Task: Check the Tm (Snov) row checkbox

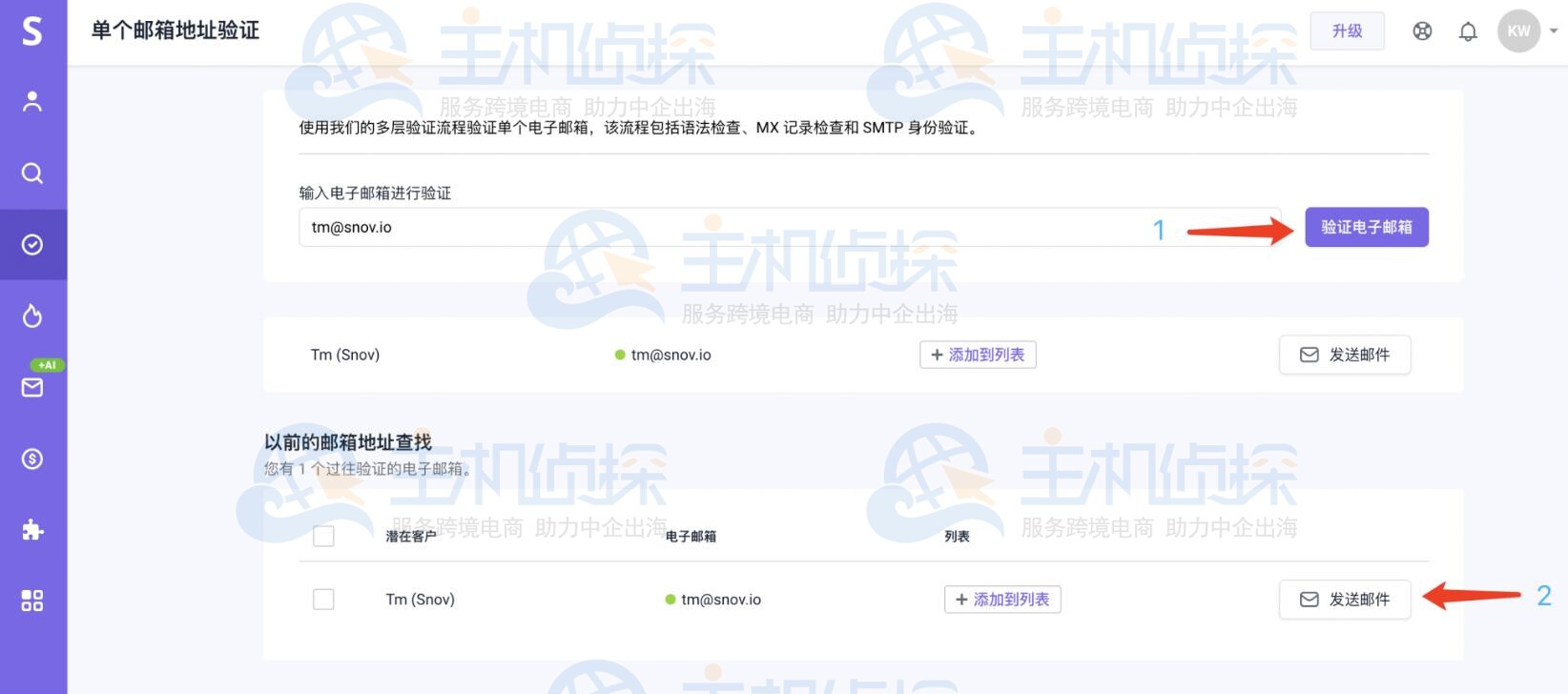Action: click(323, 599)
